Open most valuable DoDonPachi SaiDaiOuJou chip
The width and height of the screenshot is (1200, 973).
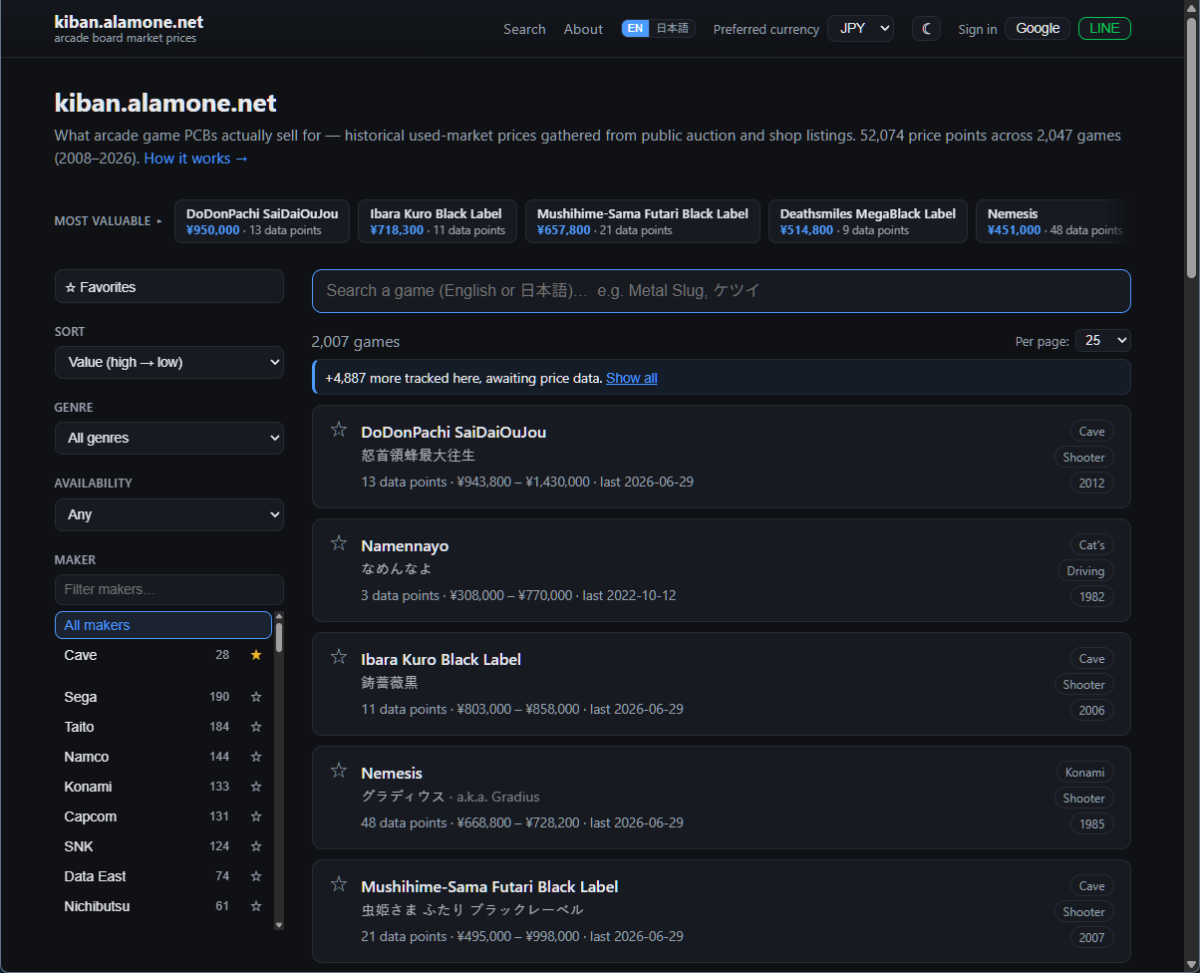click(x=262, y=221)
